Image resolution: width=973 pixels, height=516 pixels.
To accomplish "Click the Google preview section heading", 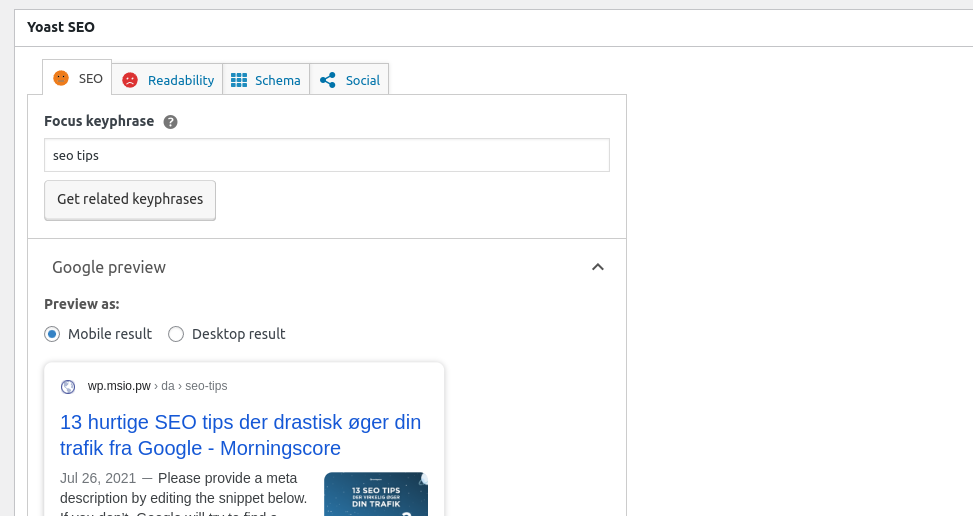I will pyautogui.click(x=109, y=267).
